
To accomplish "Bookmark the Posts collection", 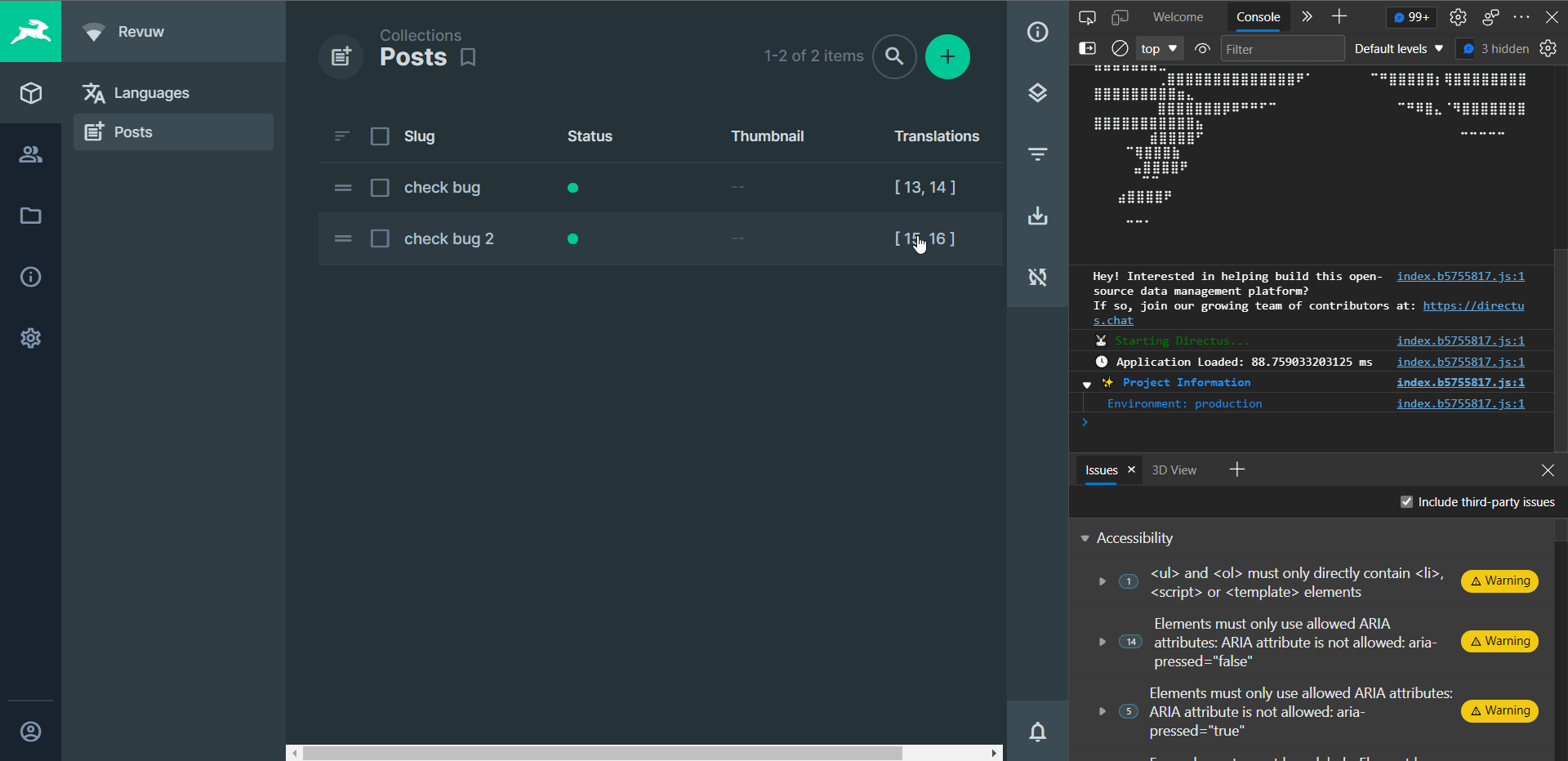I will [x=468, y=57].
